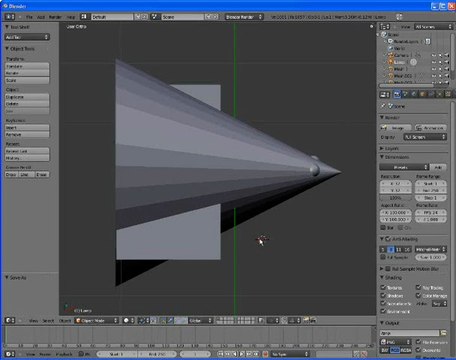Viewport: 456px width, 360px height.
Task: Select the Render properties tab icon
Action: coord(397,95)
